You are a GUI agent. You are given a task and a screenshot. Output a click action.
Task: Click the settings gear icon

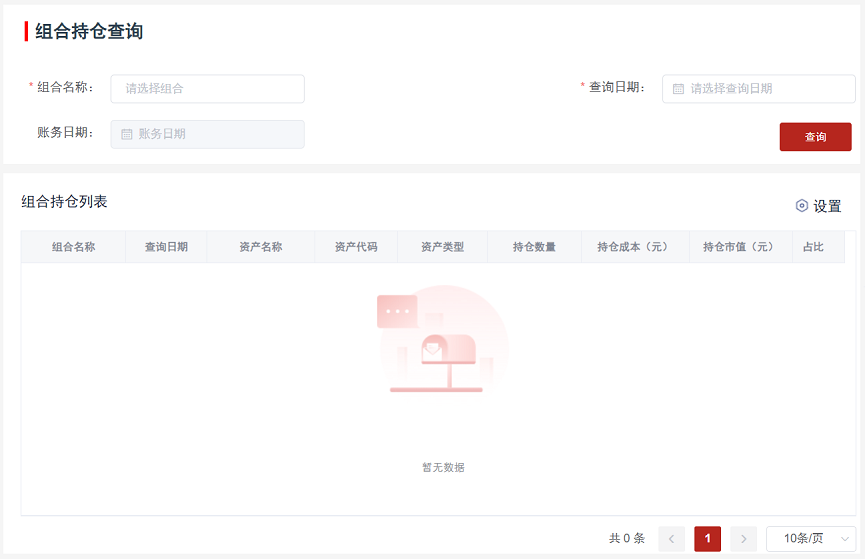(801, 206)
